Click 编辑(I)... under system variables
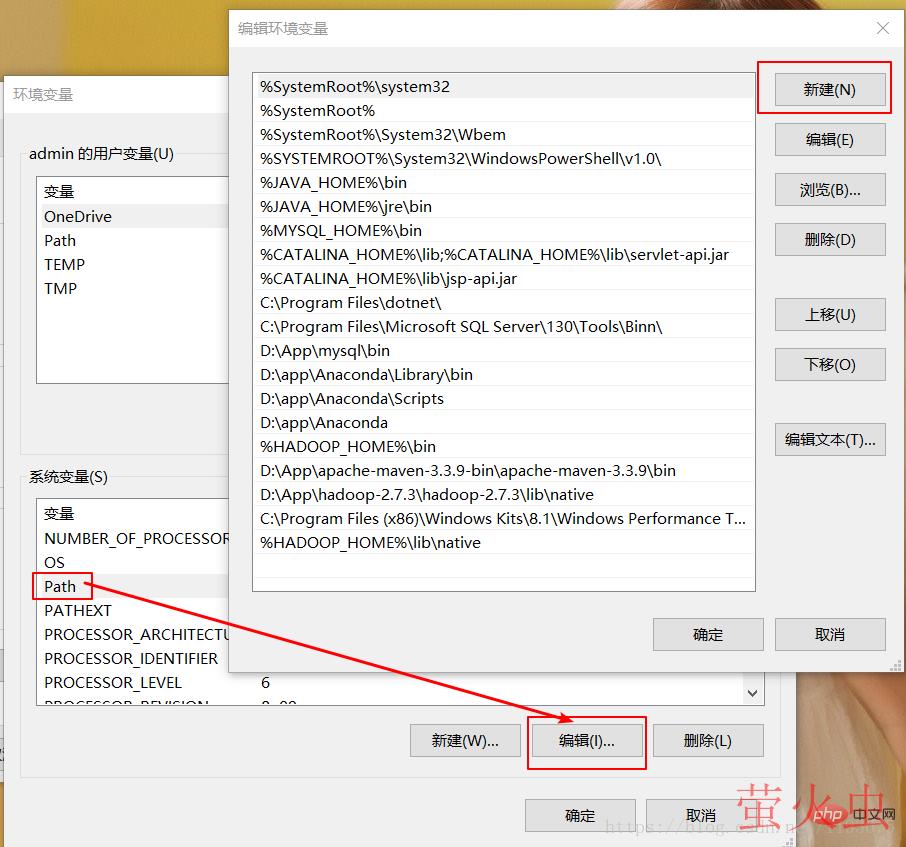 587,741
